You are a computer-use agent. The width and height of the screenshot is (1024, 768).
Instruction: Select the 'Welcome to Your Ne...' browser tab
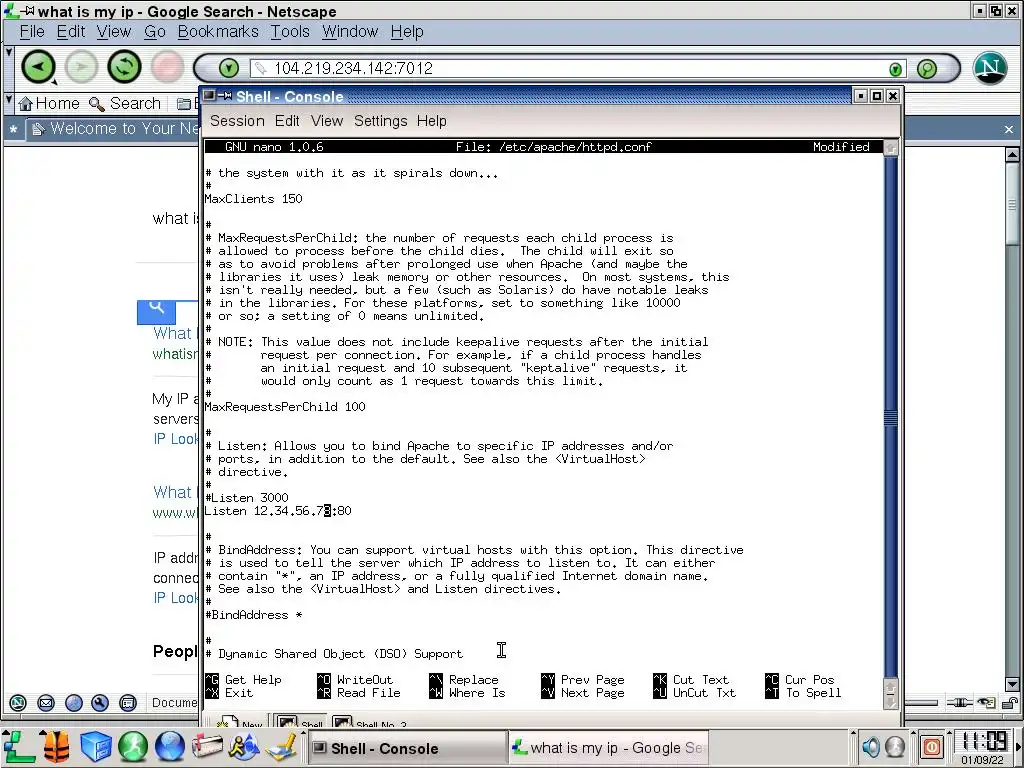click(x=114, y=129)
